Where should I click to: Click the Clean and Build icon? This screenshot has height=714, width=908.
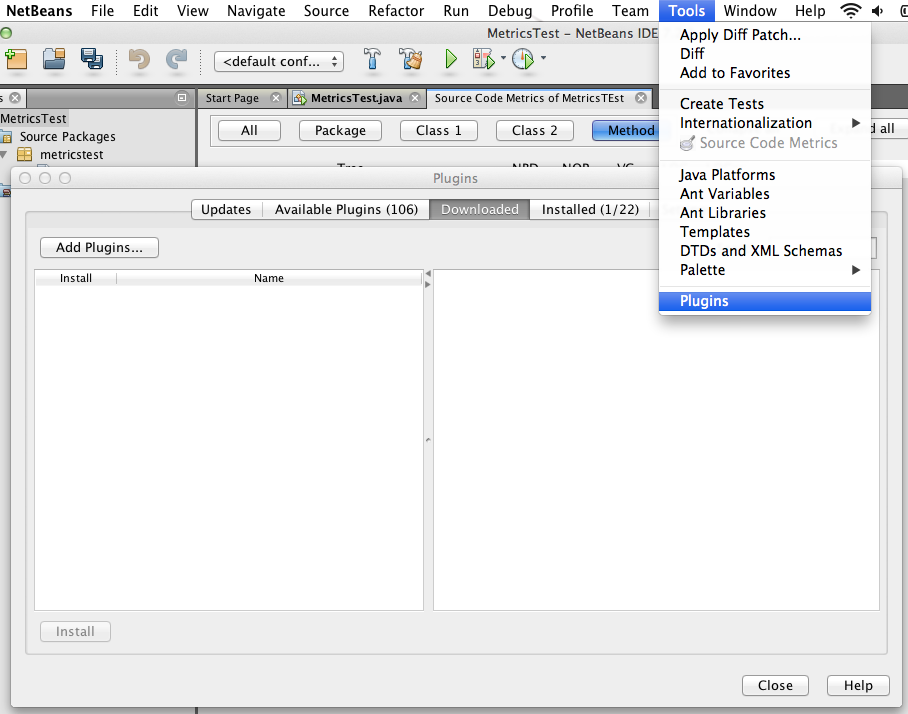[411, 59]
